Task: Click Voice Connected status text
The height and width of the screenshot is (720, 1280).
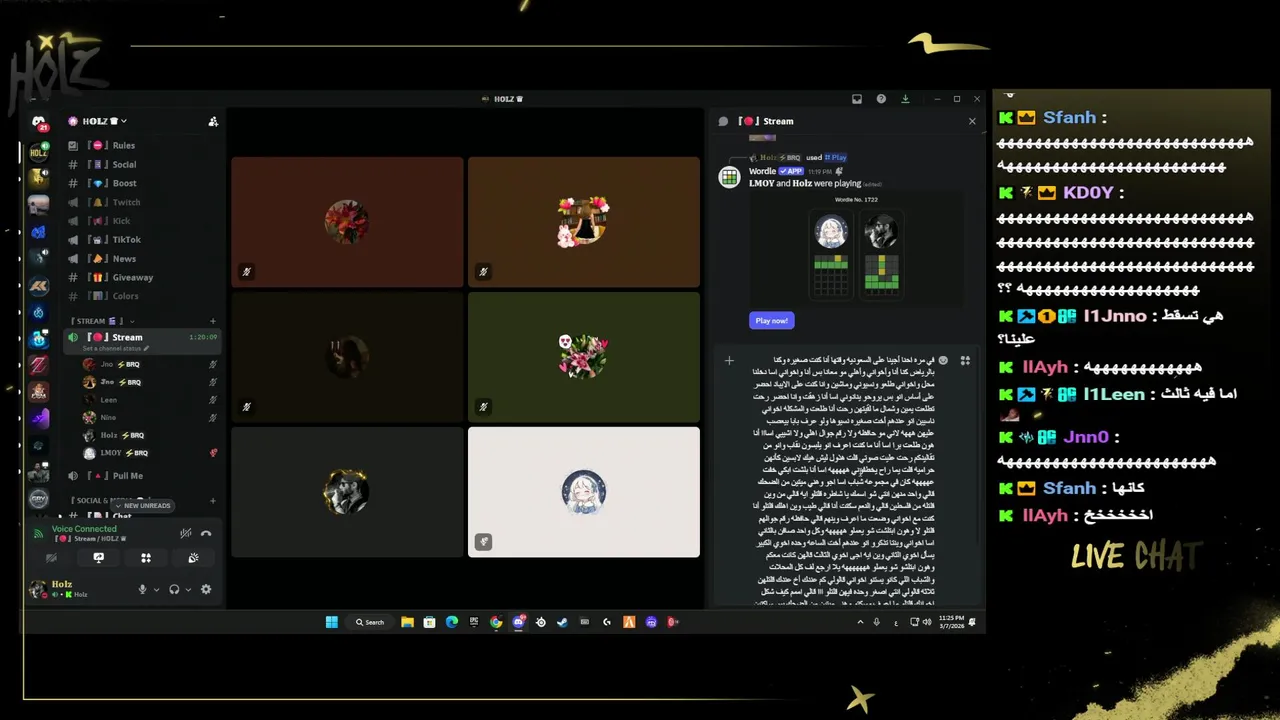Action: click(84, 529)
